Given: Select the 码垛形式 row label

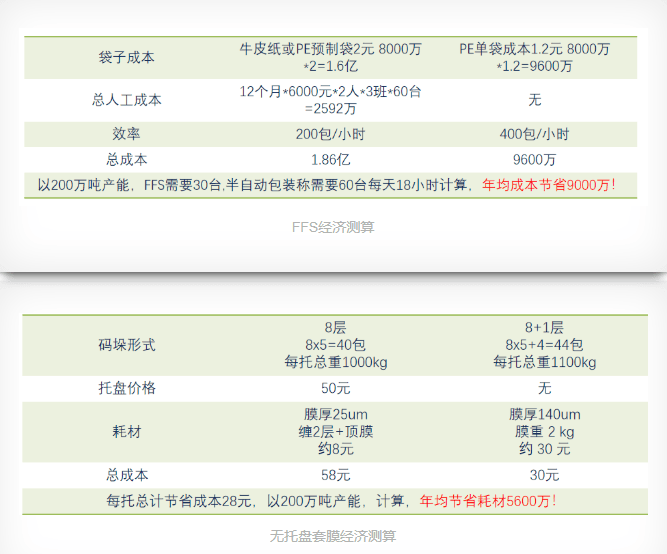Looking at the screenshot, I should pos(127,345).
